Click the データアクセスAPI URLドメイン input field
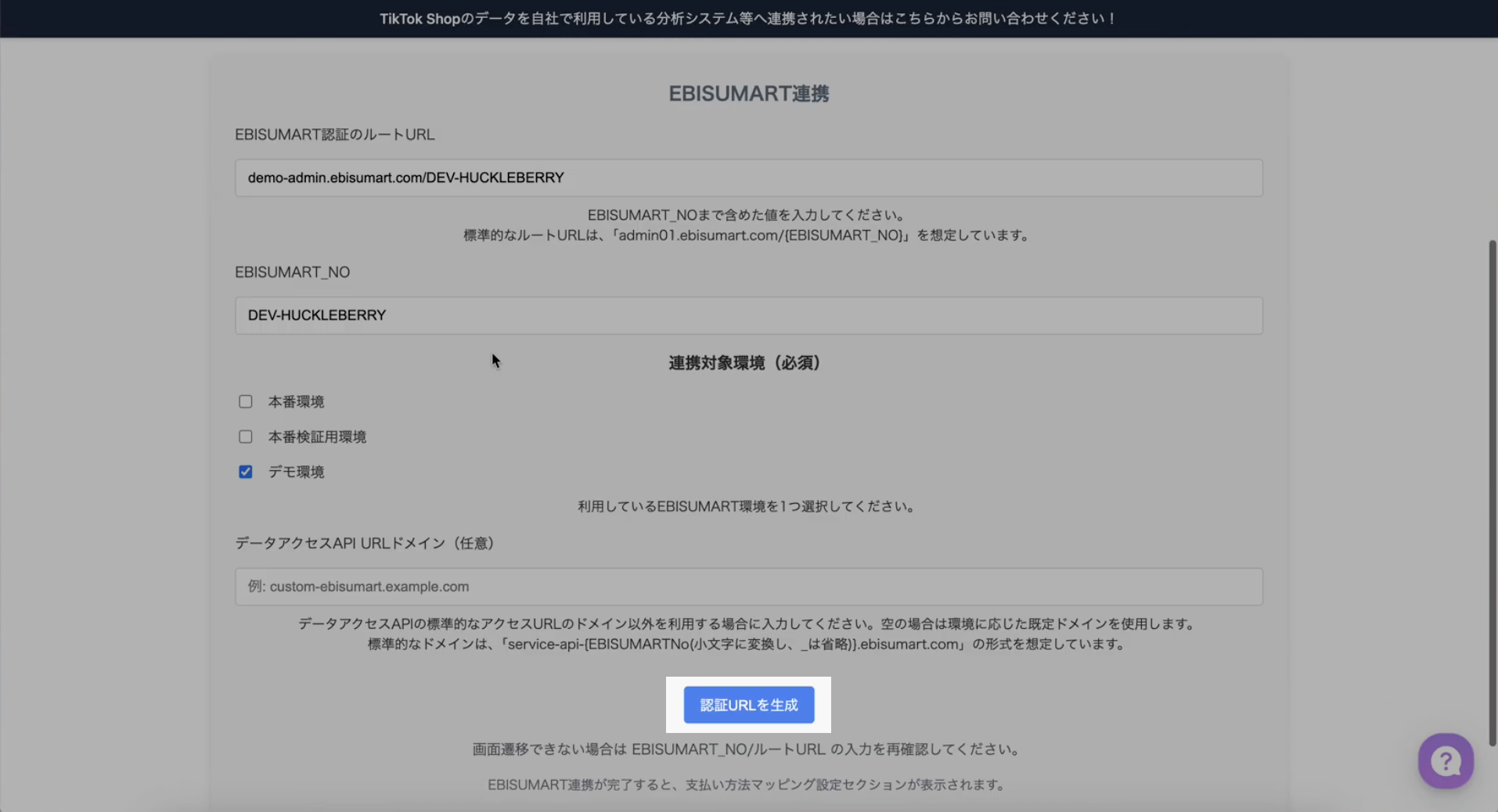The width and height of the screenshot is (1498, 812). tap(749, 587)
